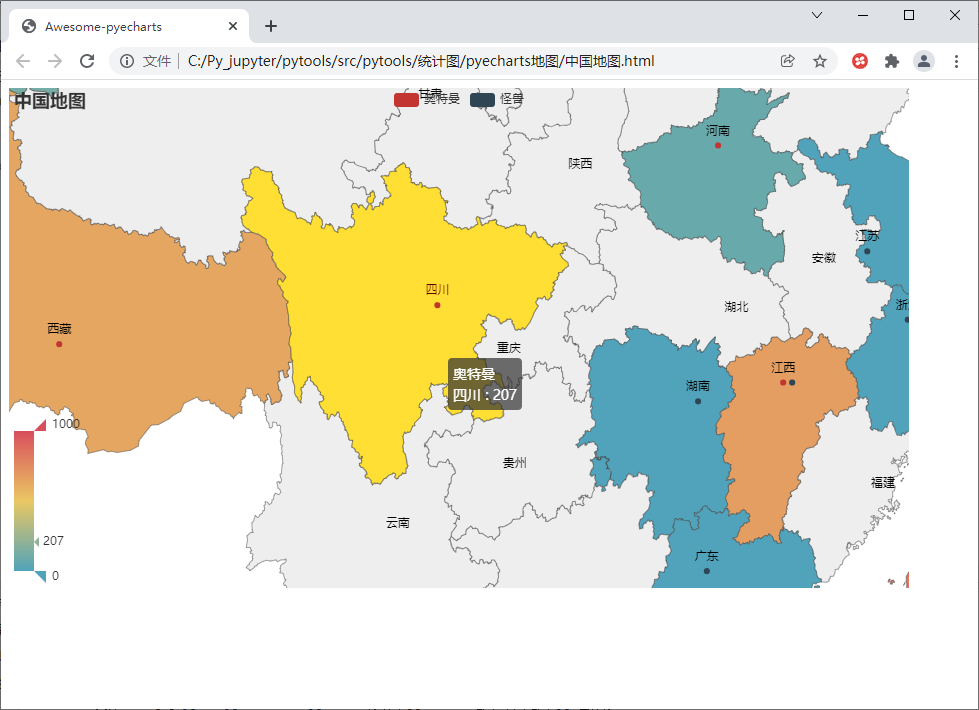Click the dark dot under 广东
979x710 pixels.
(x=707, y=571)
